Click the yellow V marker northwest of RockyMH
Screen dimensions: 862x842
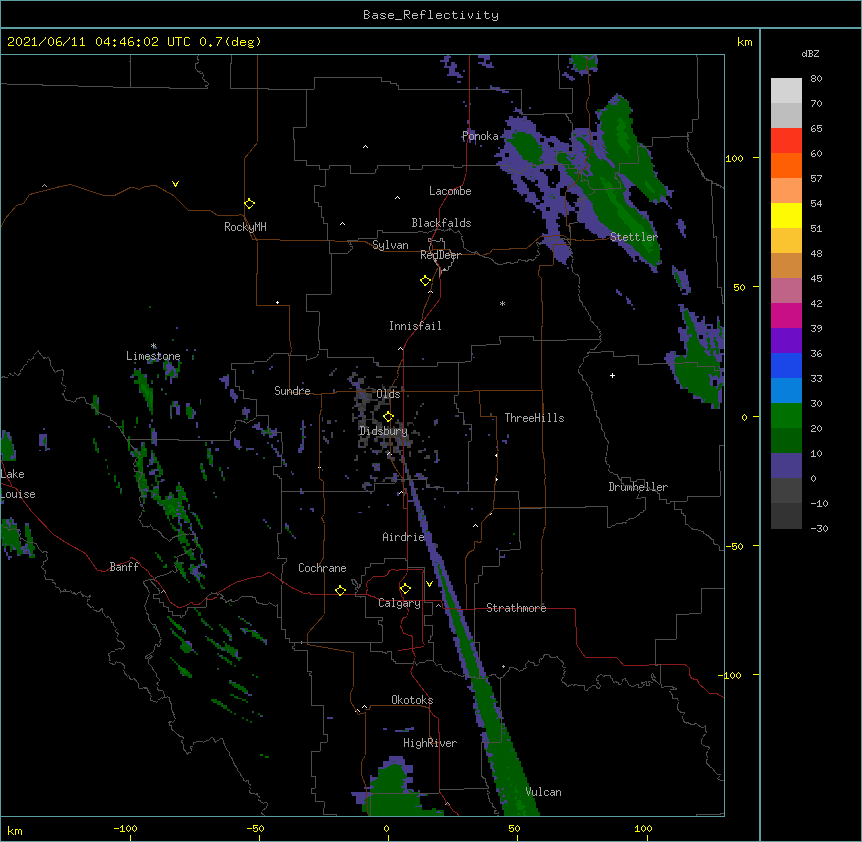[175, 184]
